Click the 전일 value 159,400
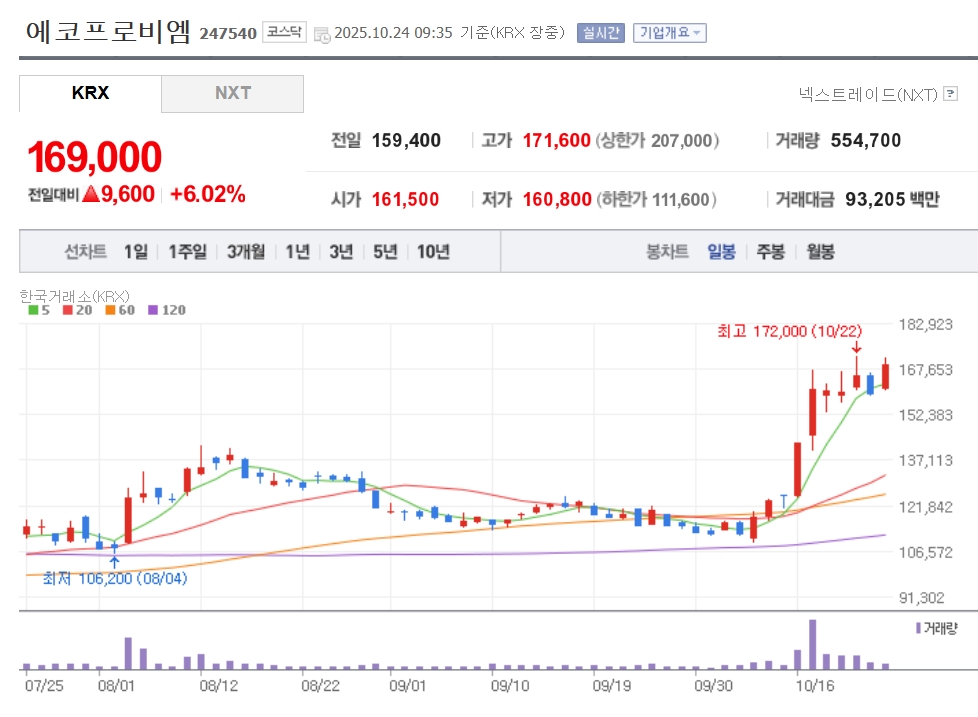This screenshot has height=717, width=978. [406, 140]
